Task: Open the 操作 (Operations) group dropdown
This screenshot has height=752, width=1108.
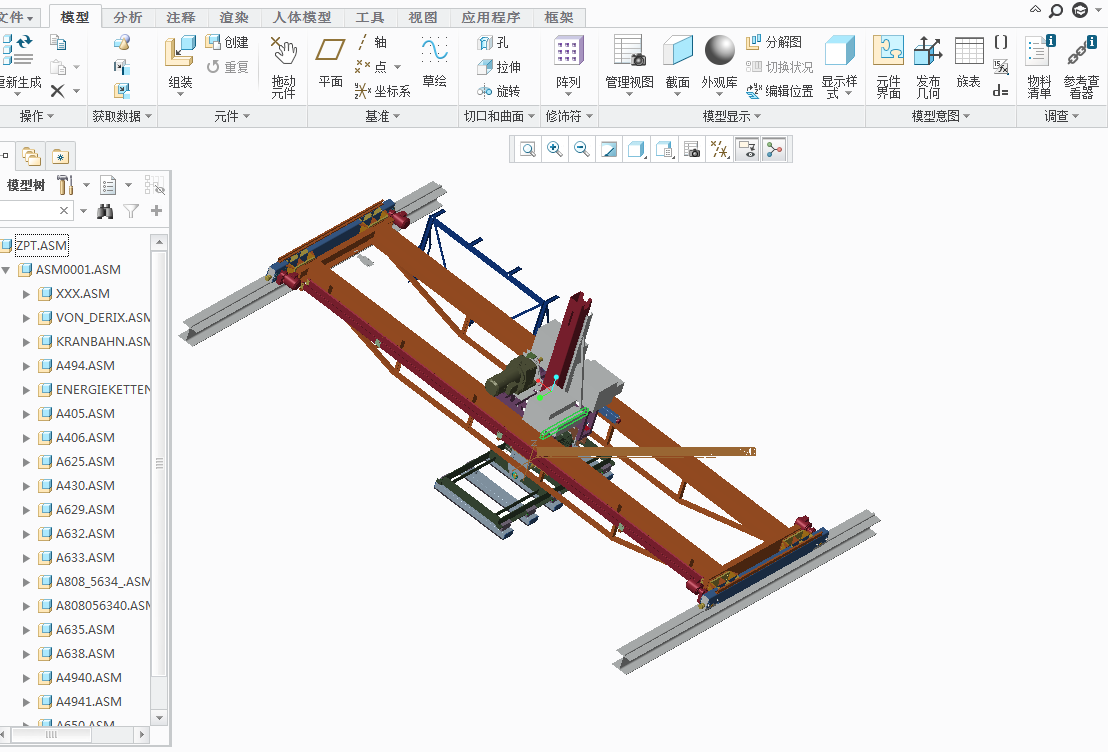Action: pyautogui.click(x=36, y=116)
